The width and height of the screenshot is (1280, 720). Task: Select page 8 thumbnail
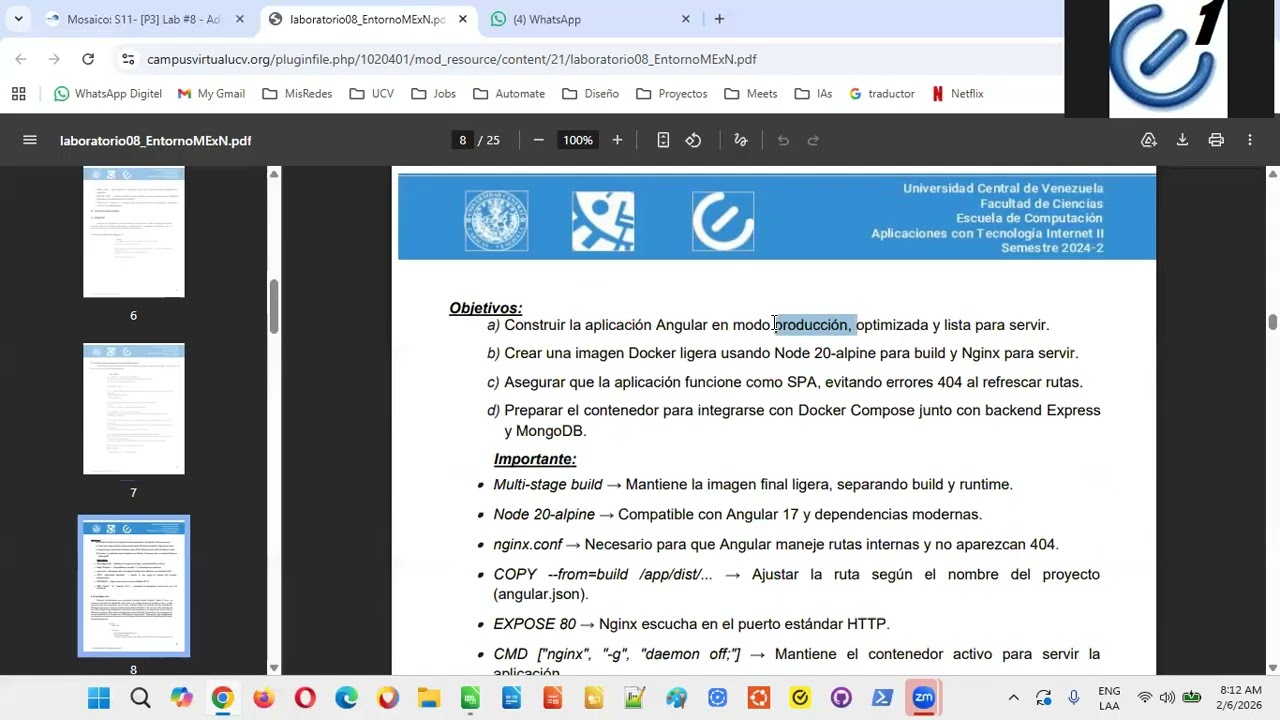134,586
